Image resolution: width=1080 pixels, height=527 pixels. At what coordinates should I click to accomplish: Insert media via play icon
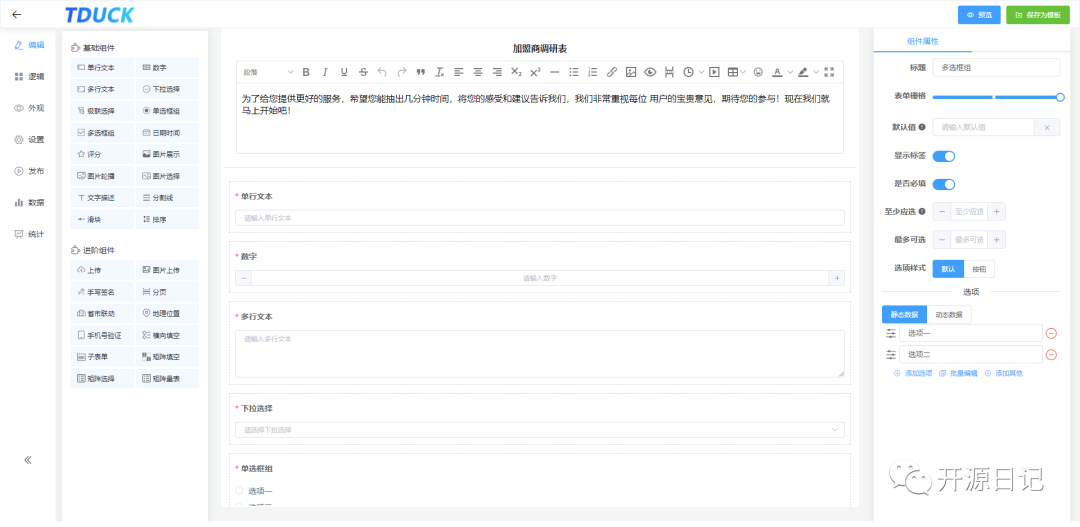(x=714, y=72)
